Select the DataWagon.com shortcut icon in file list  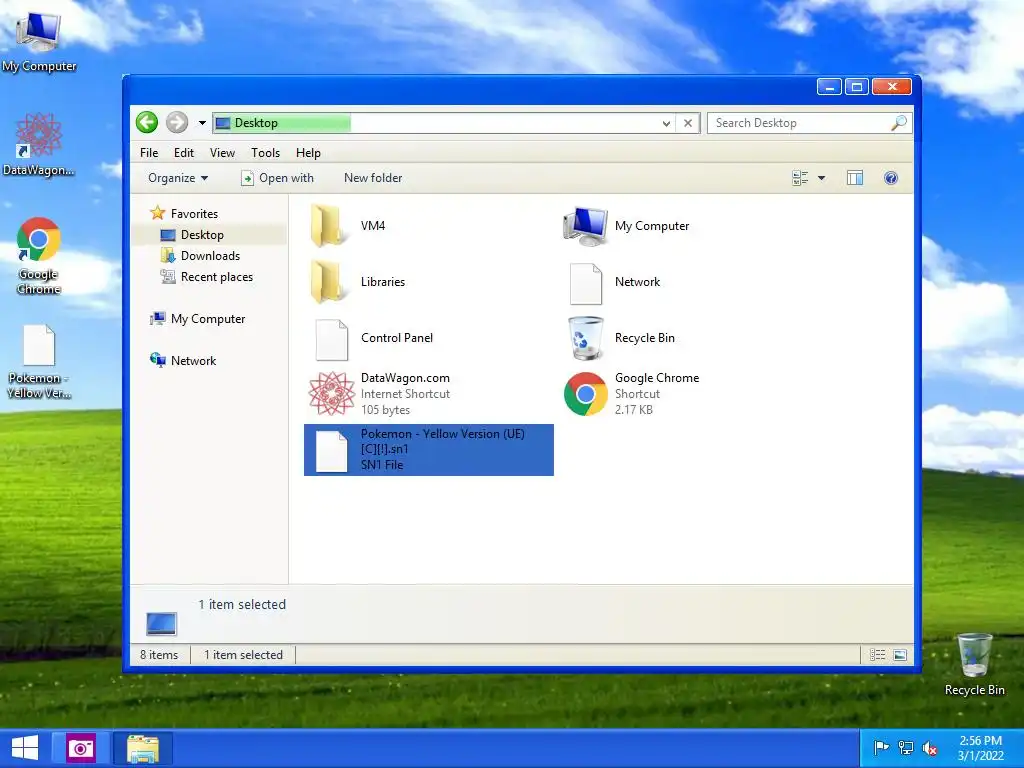tap(332, 394)
